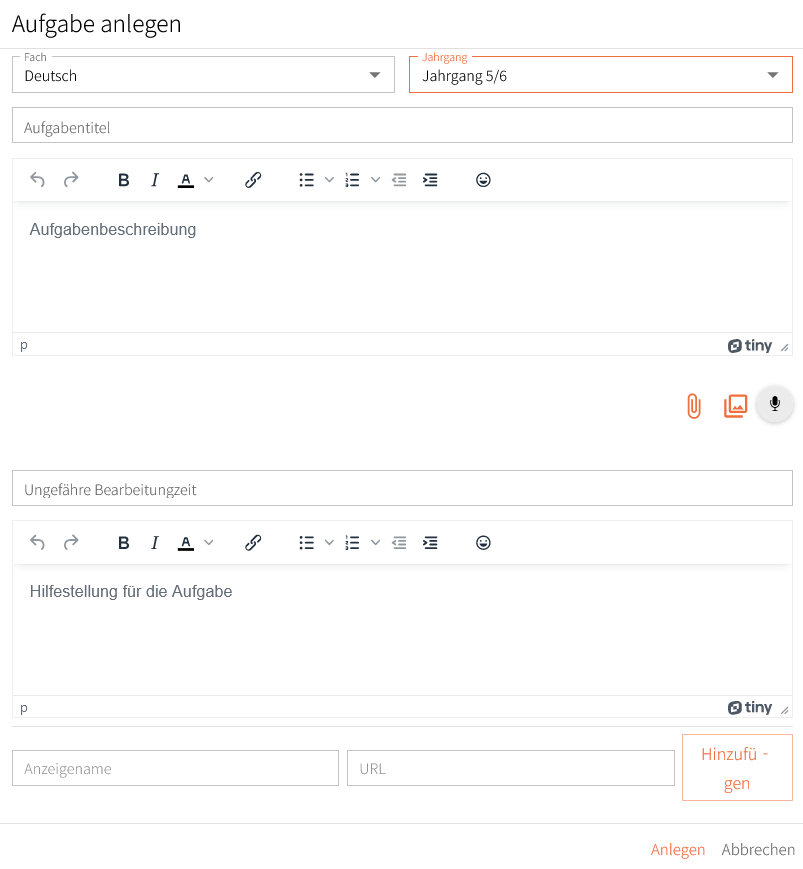The width and height of the screenshot is (803, 869).
Task: Apply text color in Aufgabenbeschreibung editor
Action: [x=186, y=180]
